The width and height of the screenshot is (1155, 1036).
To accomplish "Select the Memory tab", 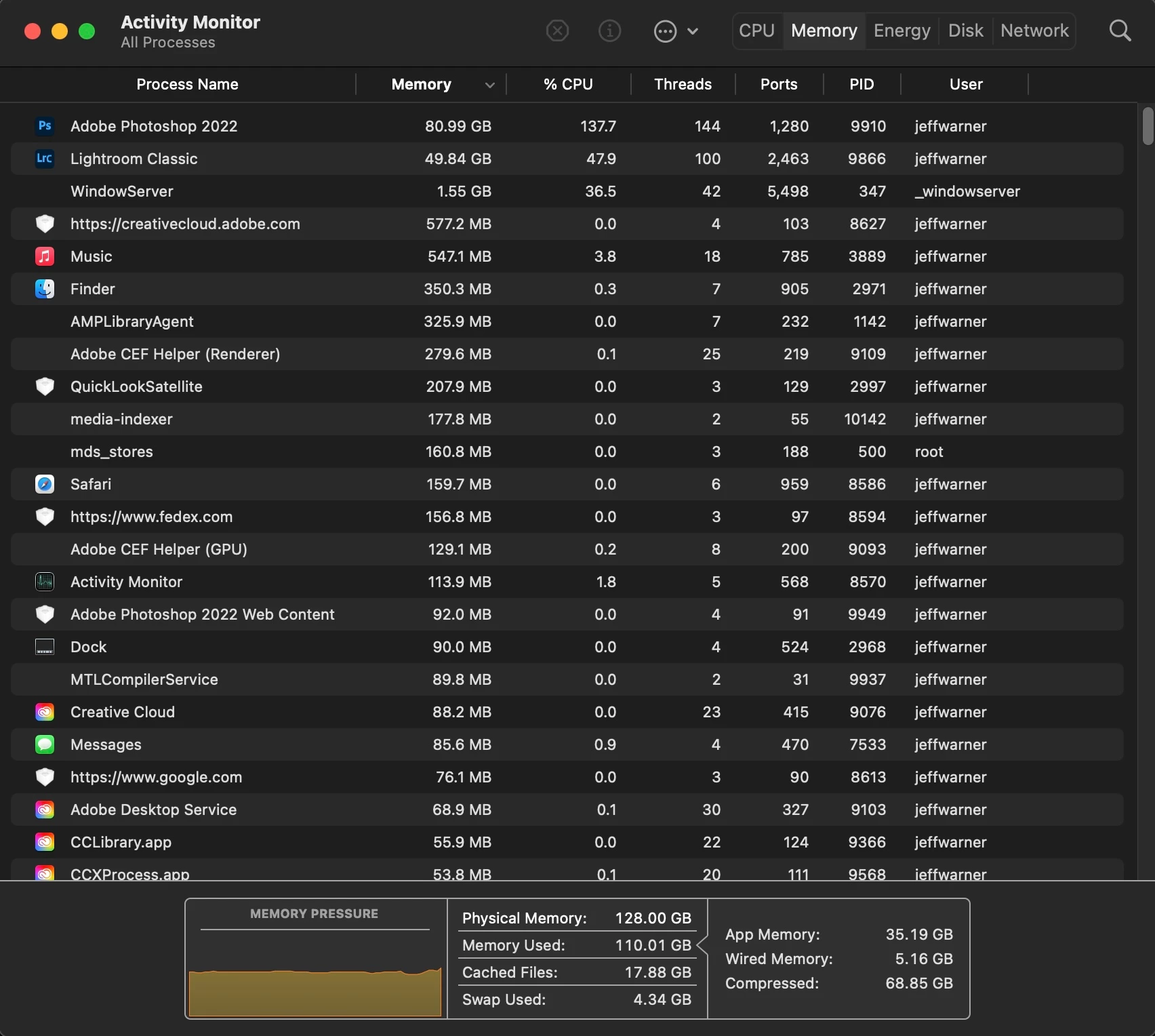I will point(824,31).
